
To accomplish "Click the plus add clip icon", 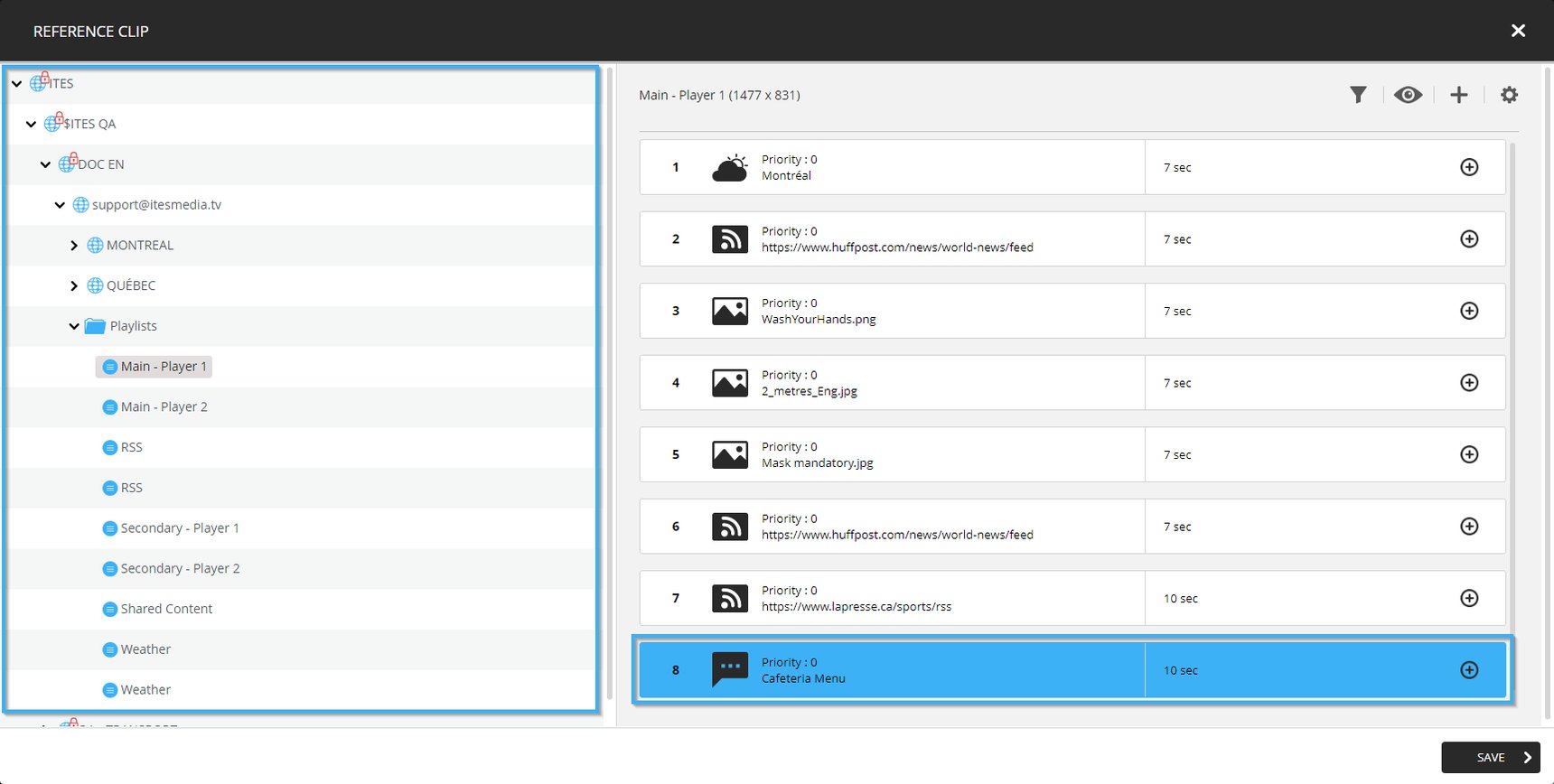I will point(1459,95).
